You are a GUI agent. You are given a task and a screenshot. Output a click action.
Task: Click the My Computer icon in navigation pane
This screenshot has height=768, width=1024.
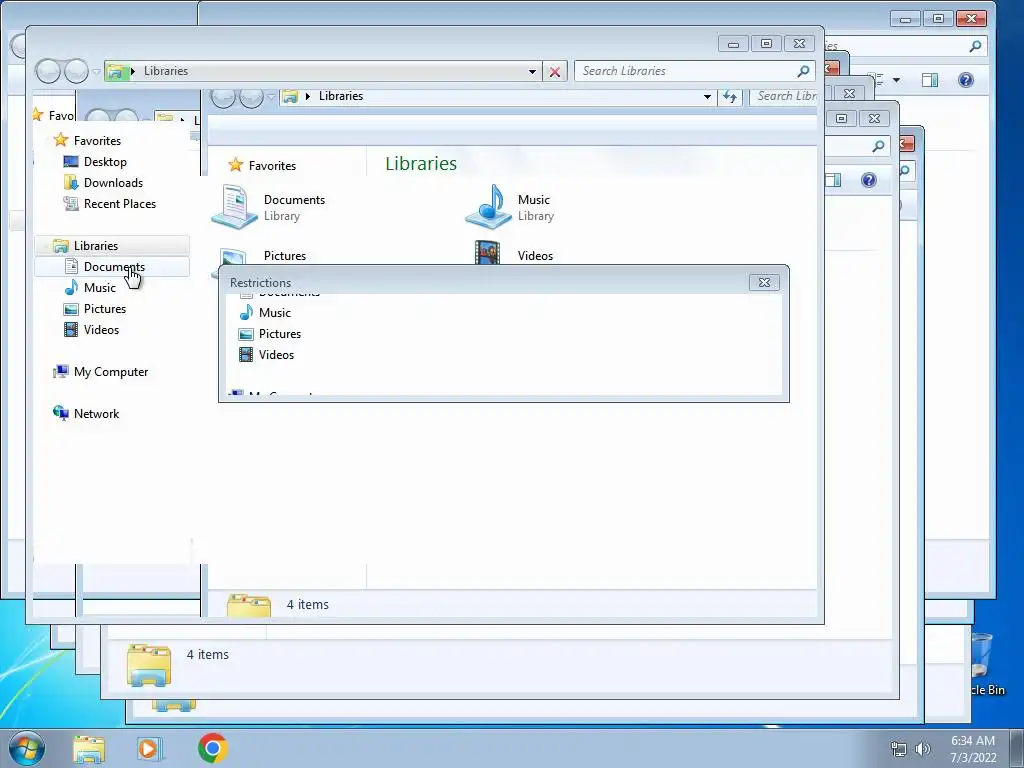coord(61,372)
